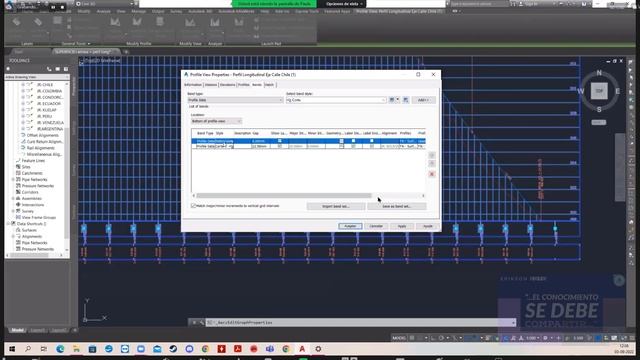Click the pick-from-drawing band style icon
Image resolution: width=640 pixels, height=360 pixels.
point(406,100)
